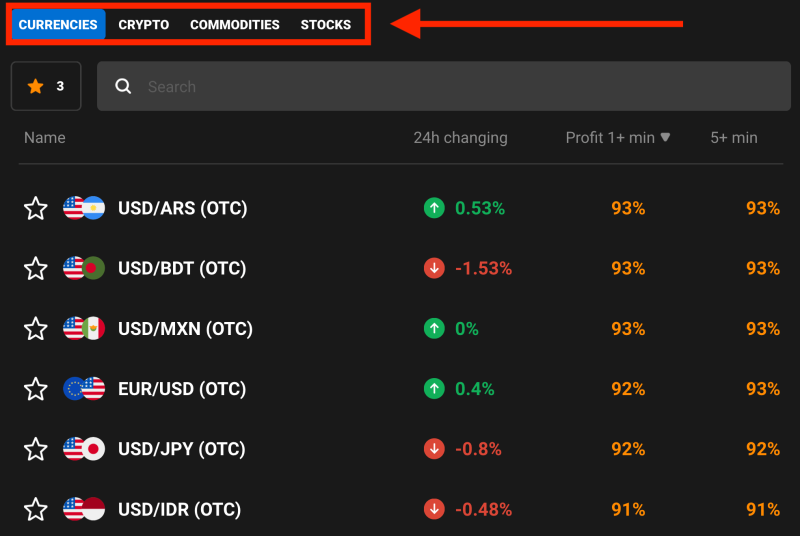Sort by Profit 1+ min column
Viewport: 800px width, 536px height.
618,138
